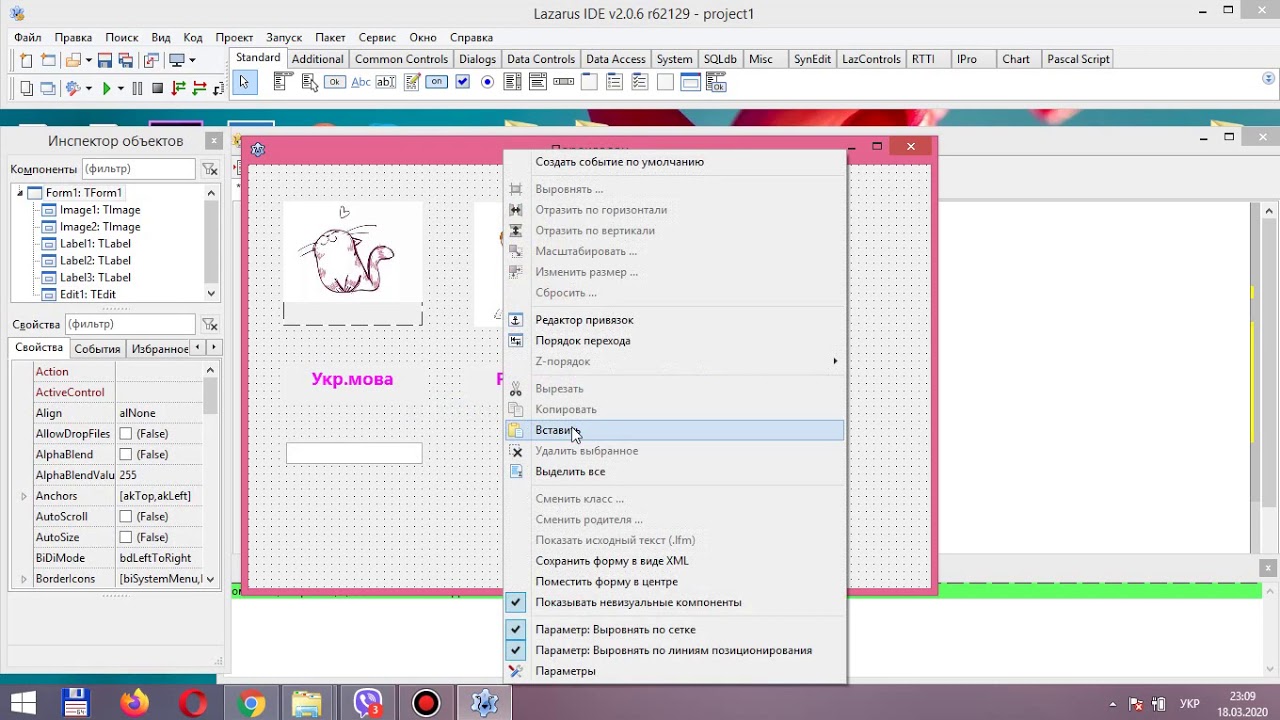The height and width of the screenshot is (720, 1280).
Task: Pick the TToggleBox component icon
Action: pos(436,82)
